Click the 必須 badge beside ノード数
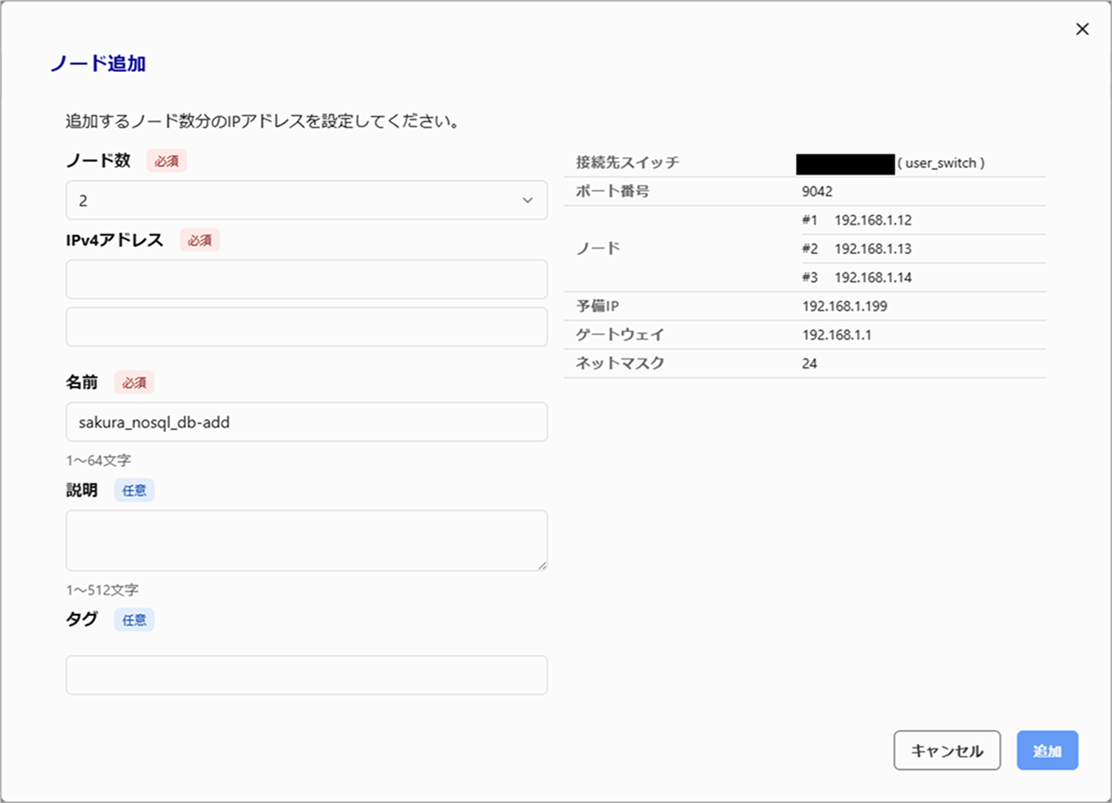Viewport: 1112px width, 803px height. coord(166,160)
